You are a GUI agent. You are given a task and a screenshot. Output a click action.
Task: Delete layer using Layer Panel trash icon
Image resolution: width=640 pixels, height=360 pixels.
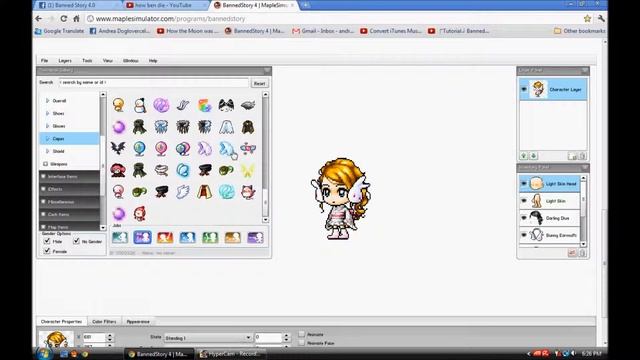pos(582,156)
